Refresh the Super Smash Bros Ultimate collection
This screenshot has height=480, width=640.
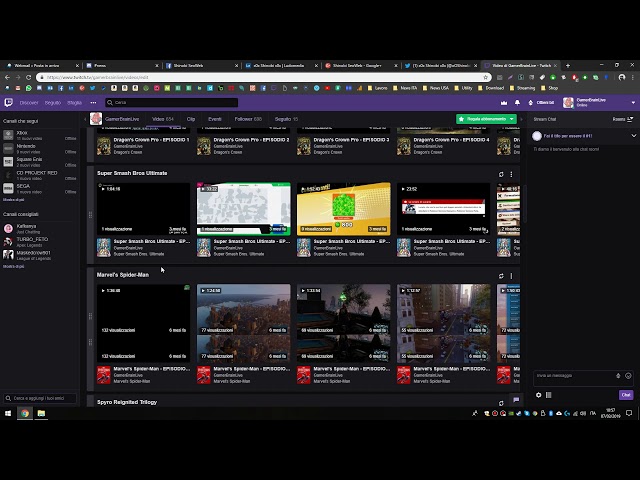(x=501, y=174)
